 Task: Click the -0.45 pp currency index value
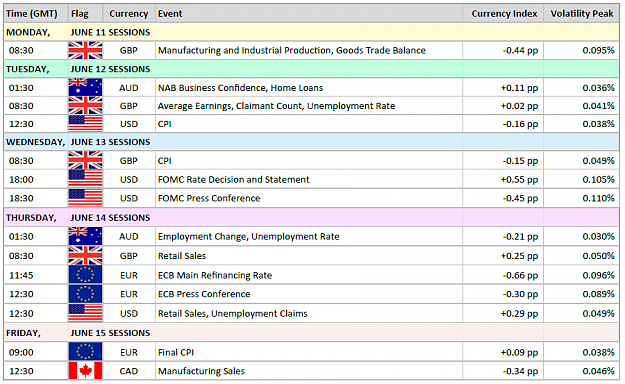coord(520,199)
